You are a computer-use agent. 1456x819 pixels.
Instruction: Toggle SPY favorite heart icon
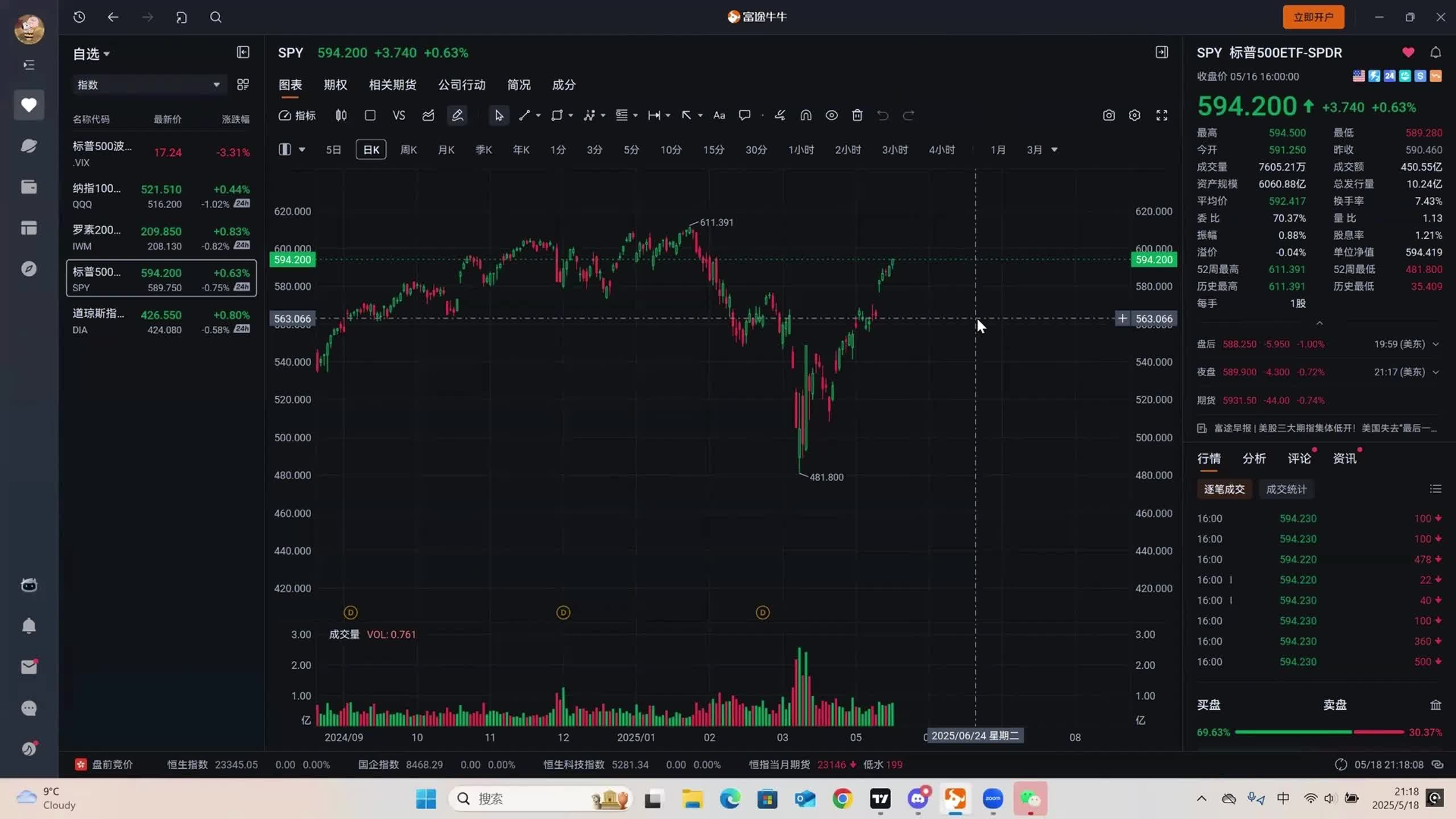coord(1408,52)
